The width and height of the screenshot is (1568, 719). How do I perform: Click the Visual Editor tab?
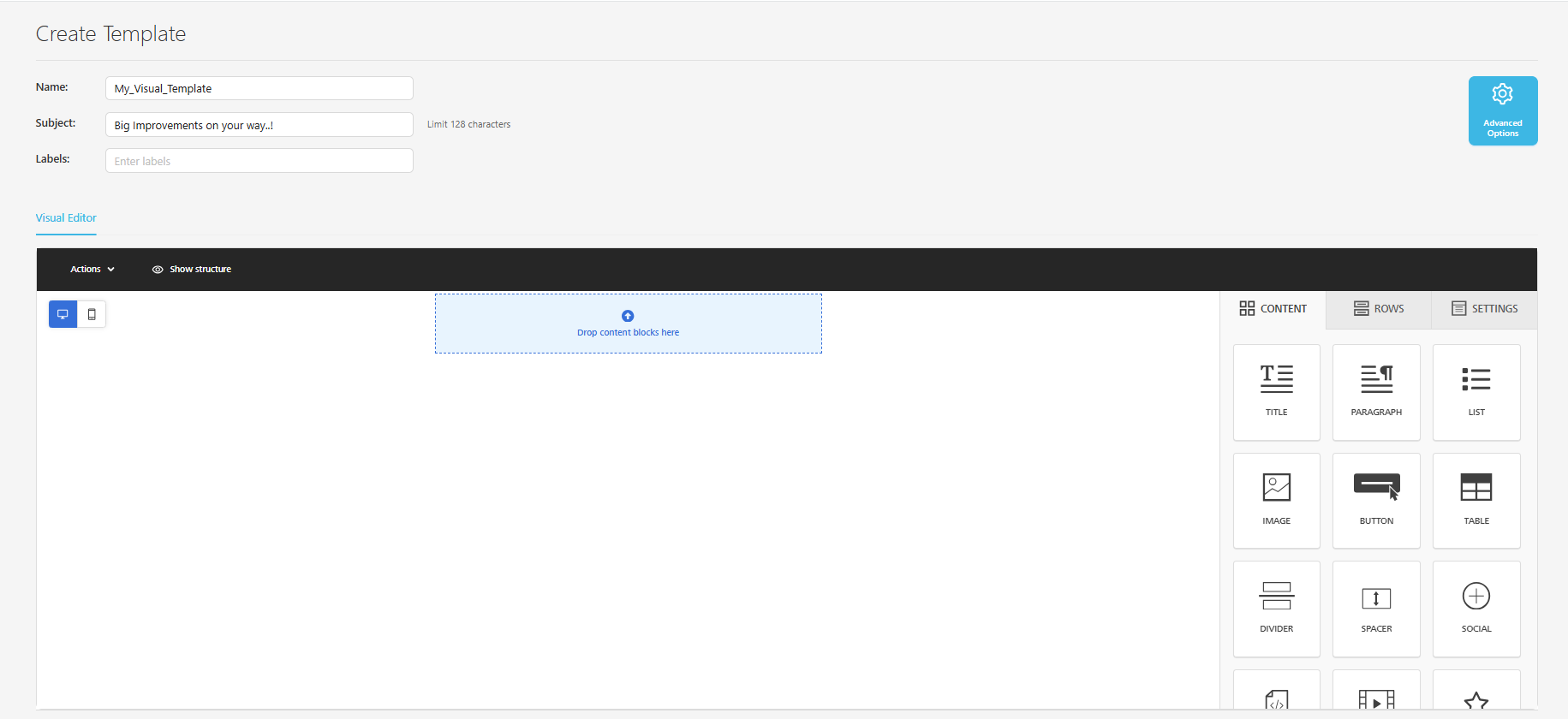[66, 218]
